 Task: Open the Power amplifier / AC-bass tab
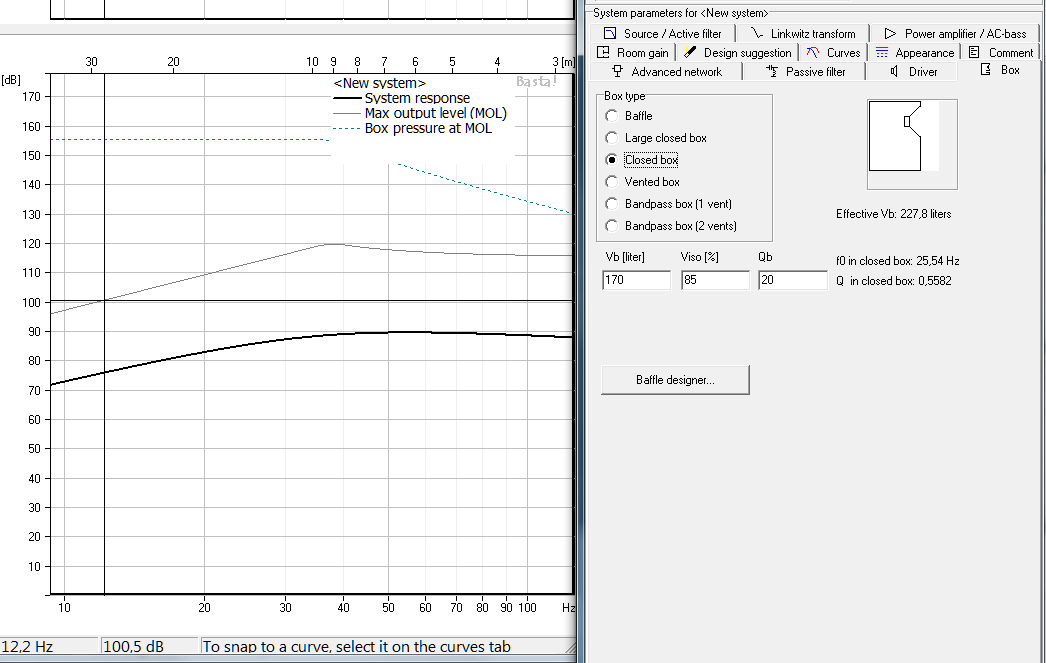point(955,33)
